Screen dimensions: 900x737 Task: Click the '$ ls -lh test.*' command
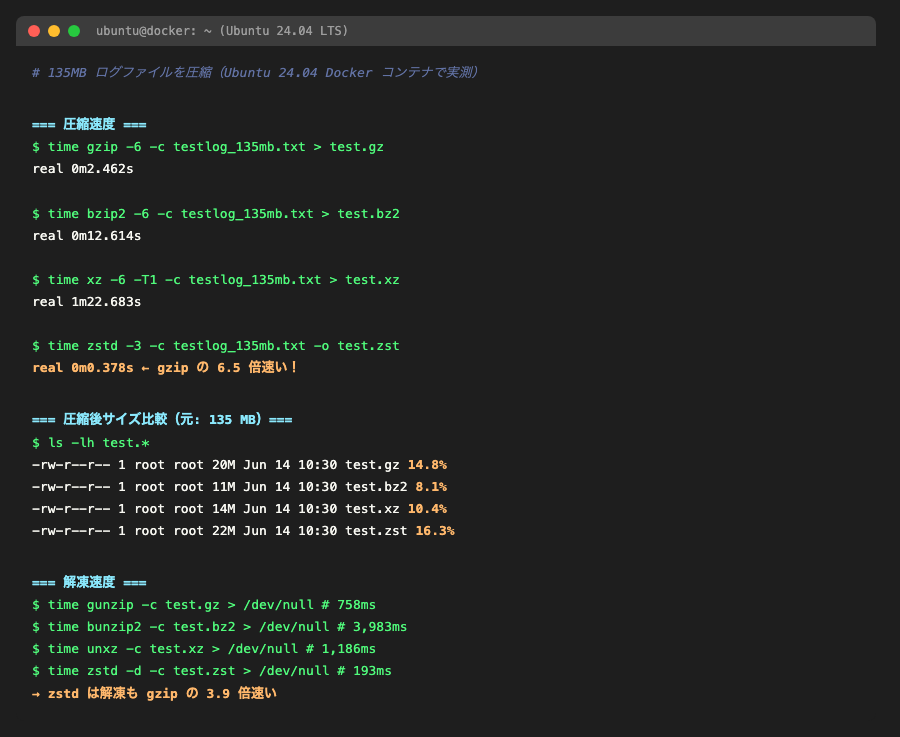coord(91,443)
